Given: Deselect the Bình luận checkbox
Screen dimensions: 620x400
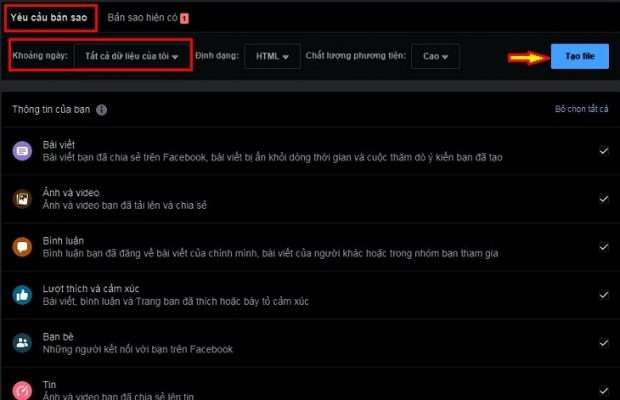Looking at the screenshot, I should tap(603, 247).
